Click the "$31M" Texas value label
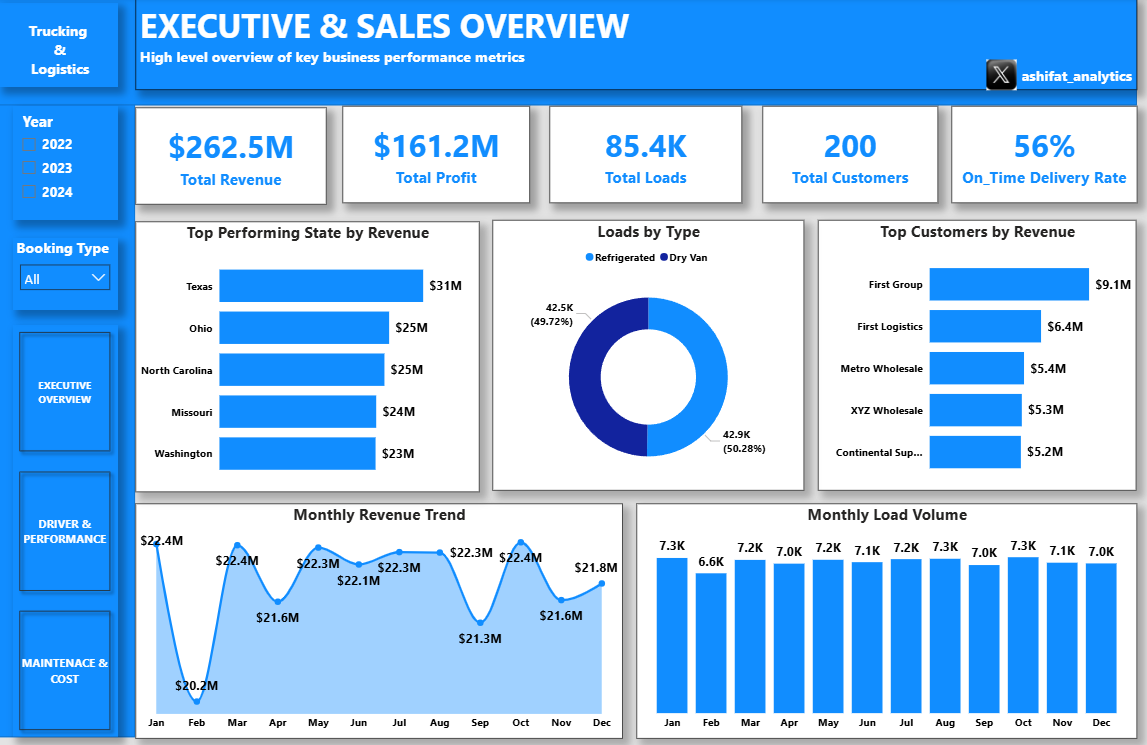Screen dimensions: 1147x745 click(445, 285)
